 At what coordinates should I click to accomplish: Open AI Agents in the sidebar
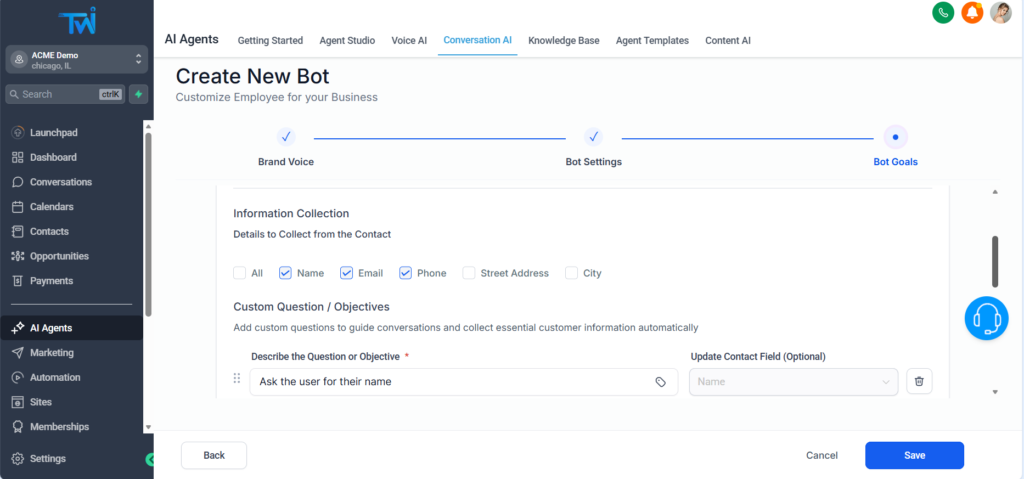(x=50, y=328)
